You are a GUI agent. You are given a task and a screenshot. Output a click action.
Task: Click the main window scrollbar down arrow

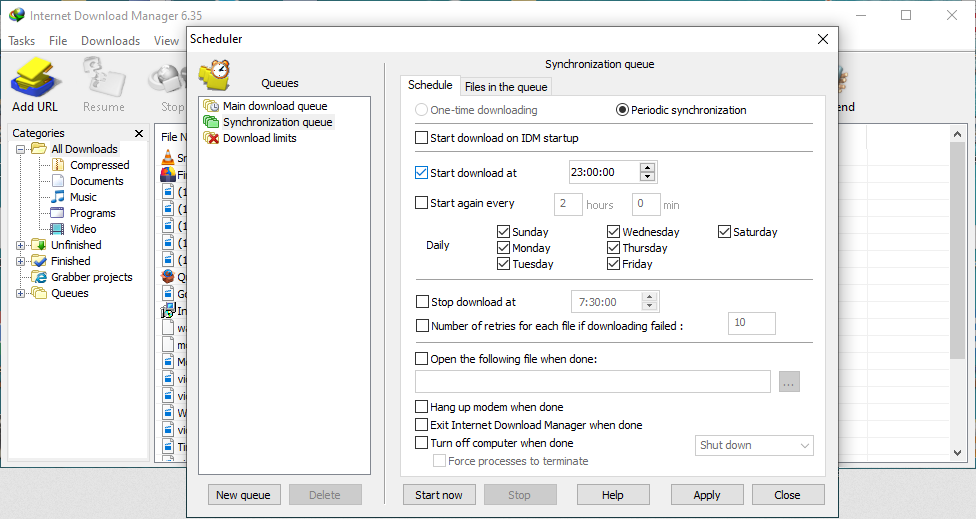point(958,453)
